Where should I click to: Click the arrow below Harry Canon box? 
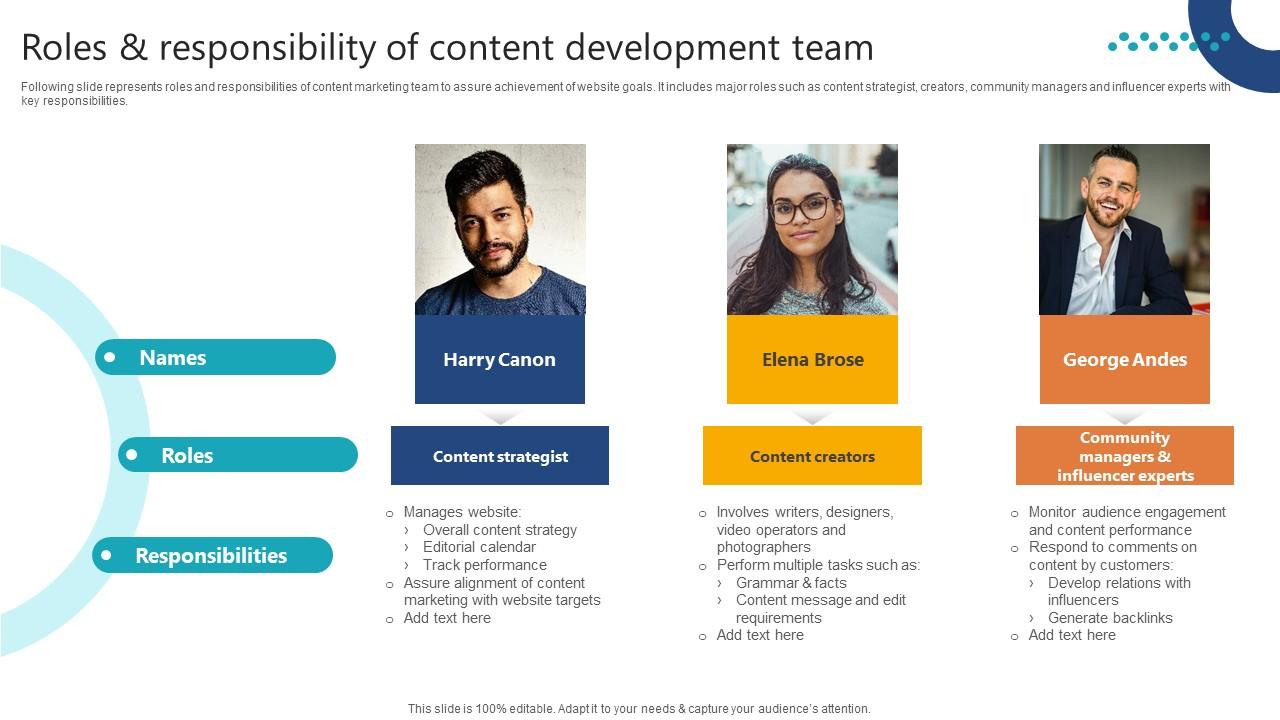tap(500, 416)
